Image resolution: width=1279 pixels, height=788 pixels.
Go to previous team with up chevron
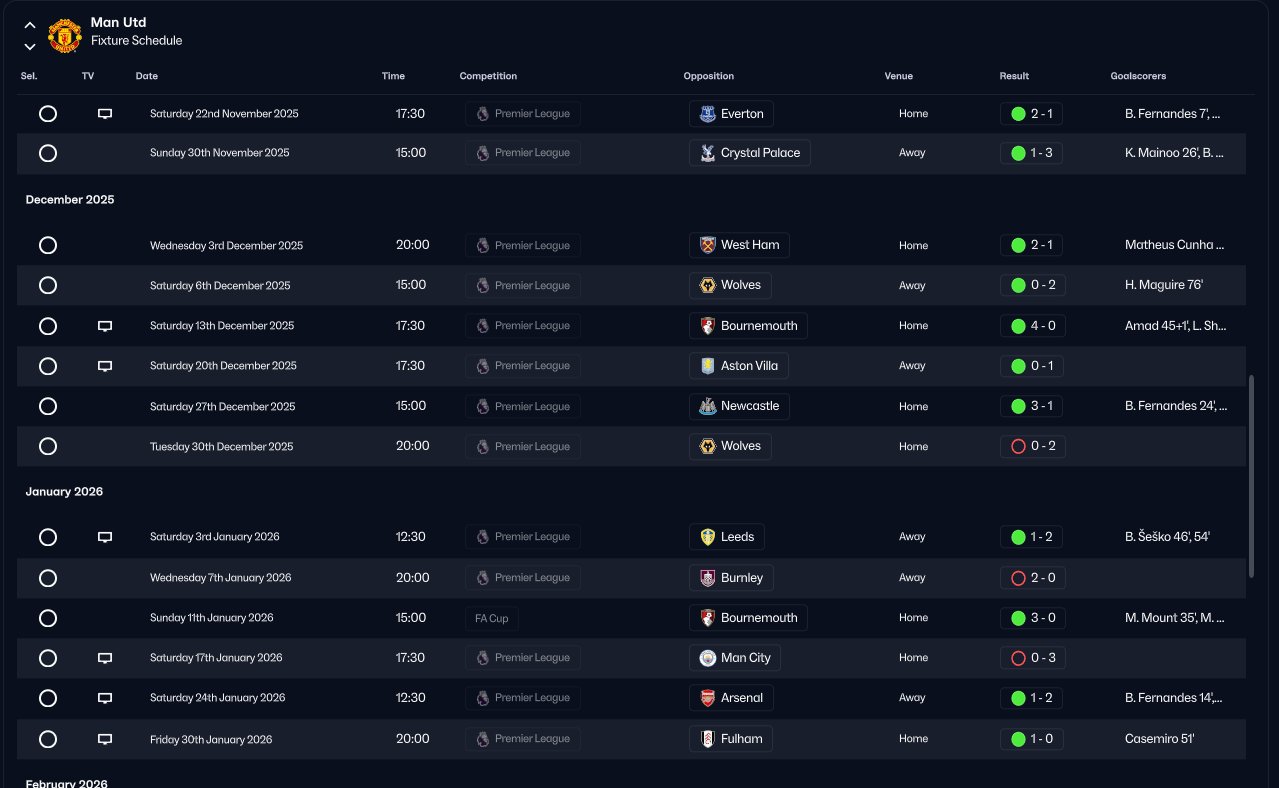point(30,25)
